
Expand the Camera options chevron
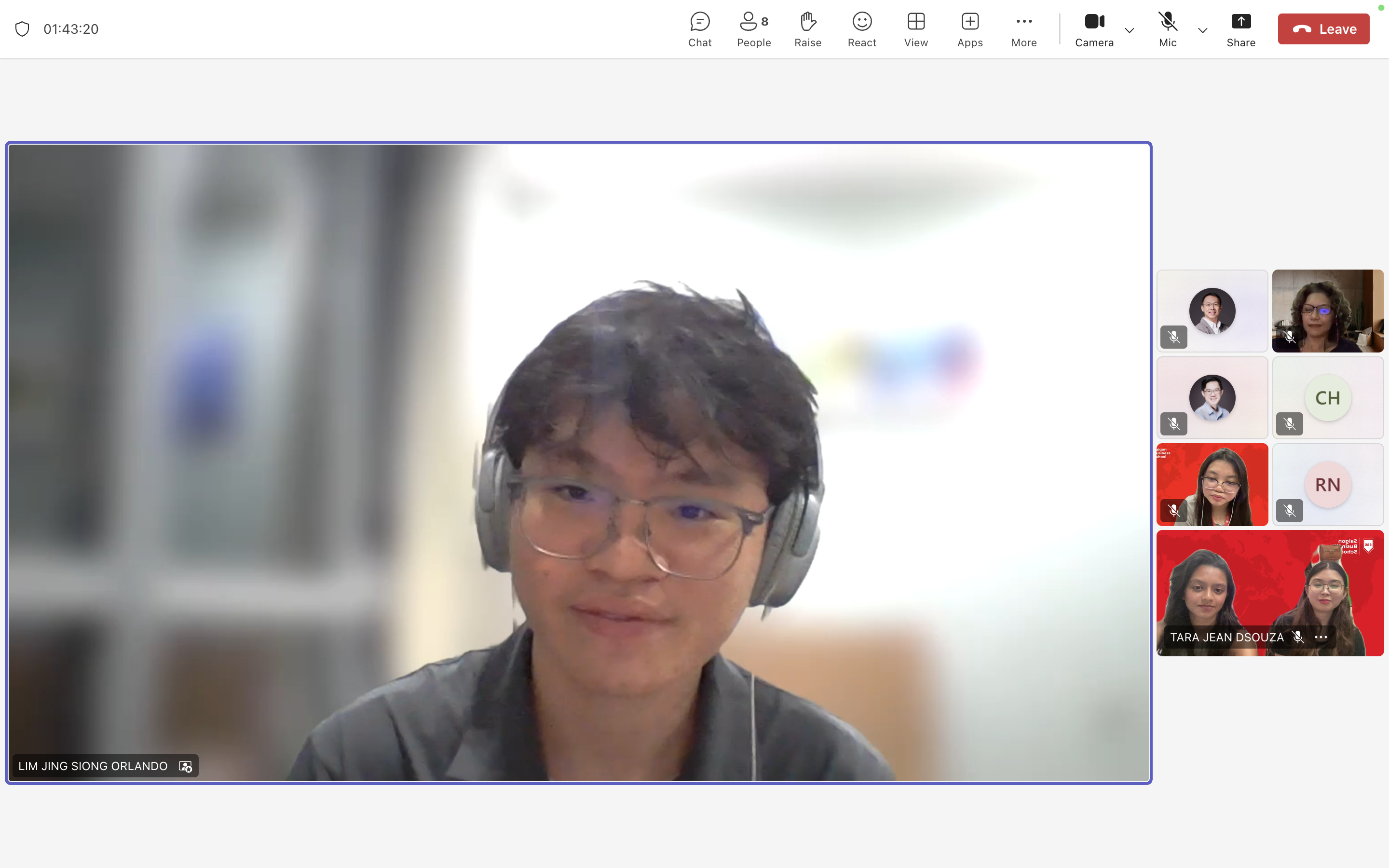(x=1129, y=30)
